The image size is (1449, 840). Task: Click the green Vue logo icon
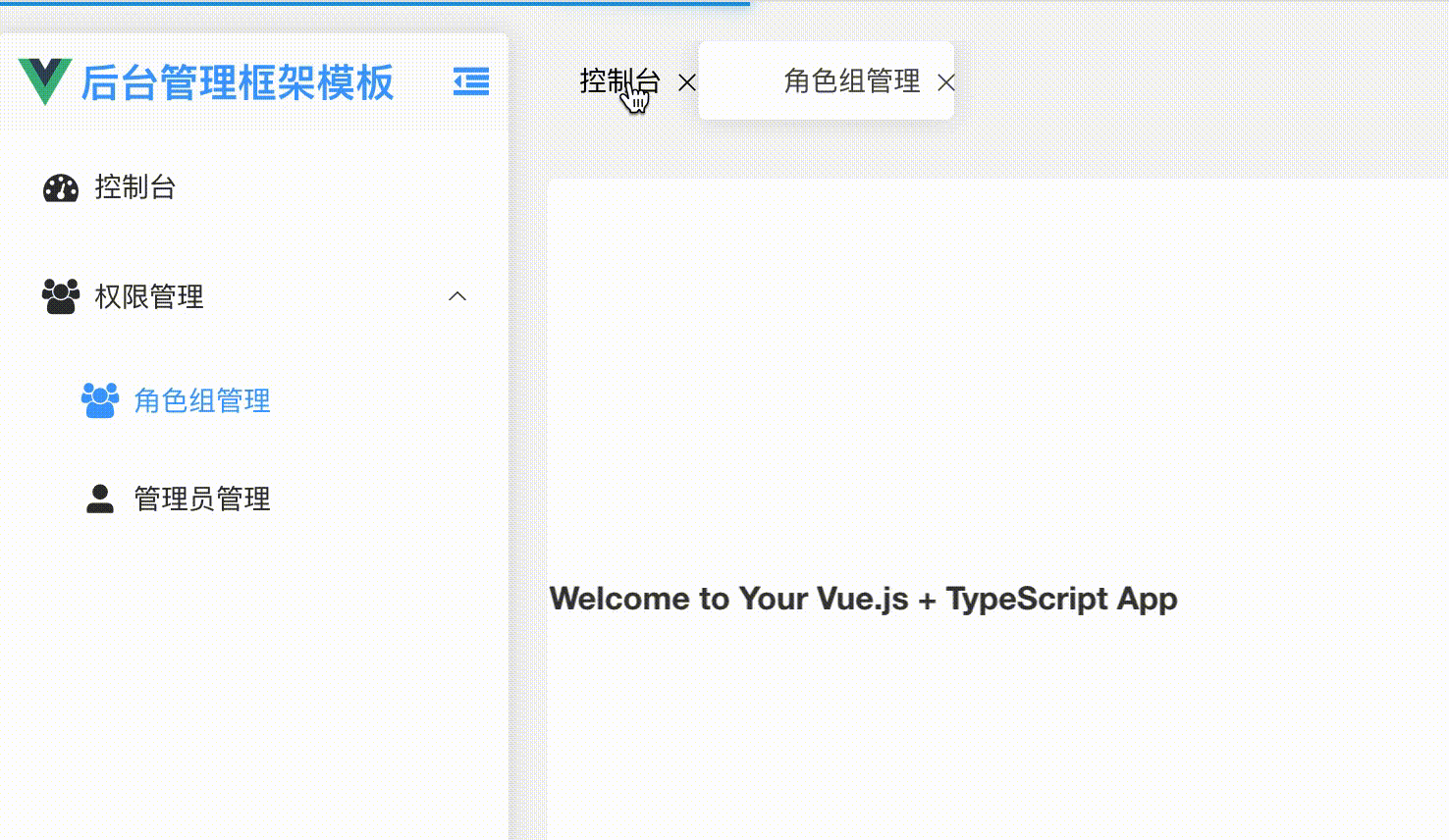[x=45, y=81]
